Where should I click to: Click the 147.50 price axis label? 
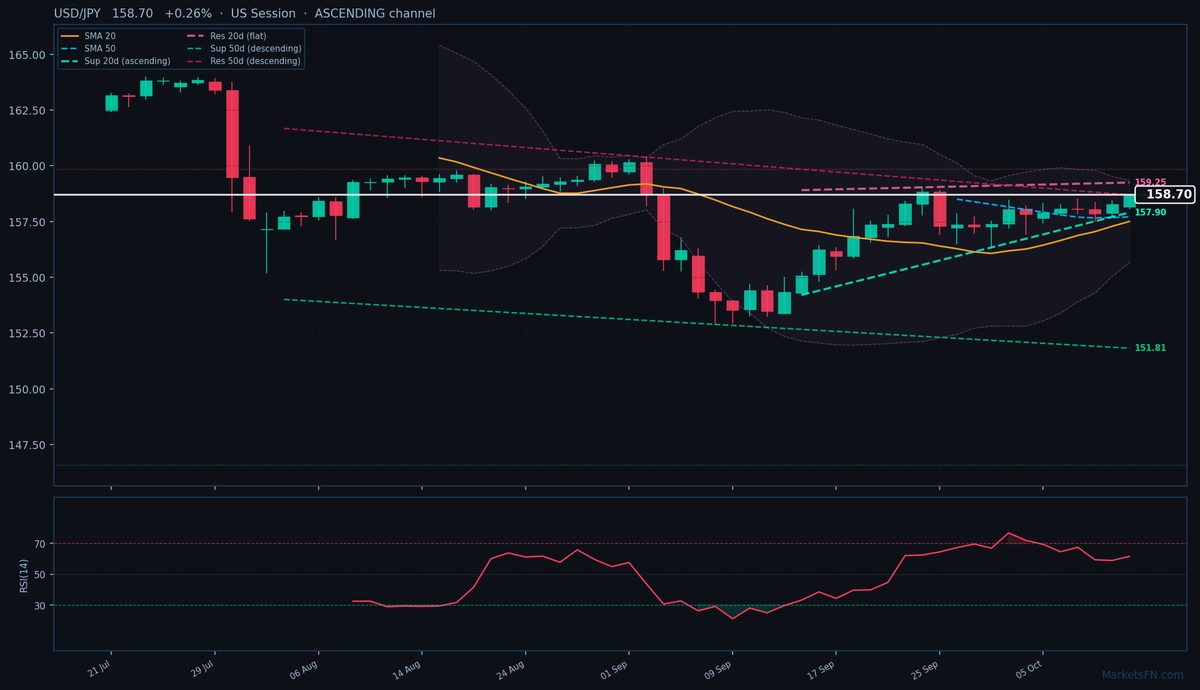[x=28, y=445]
